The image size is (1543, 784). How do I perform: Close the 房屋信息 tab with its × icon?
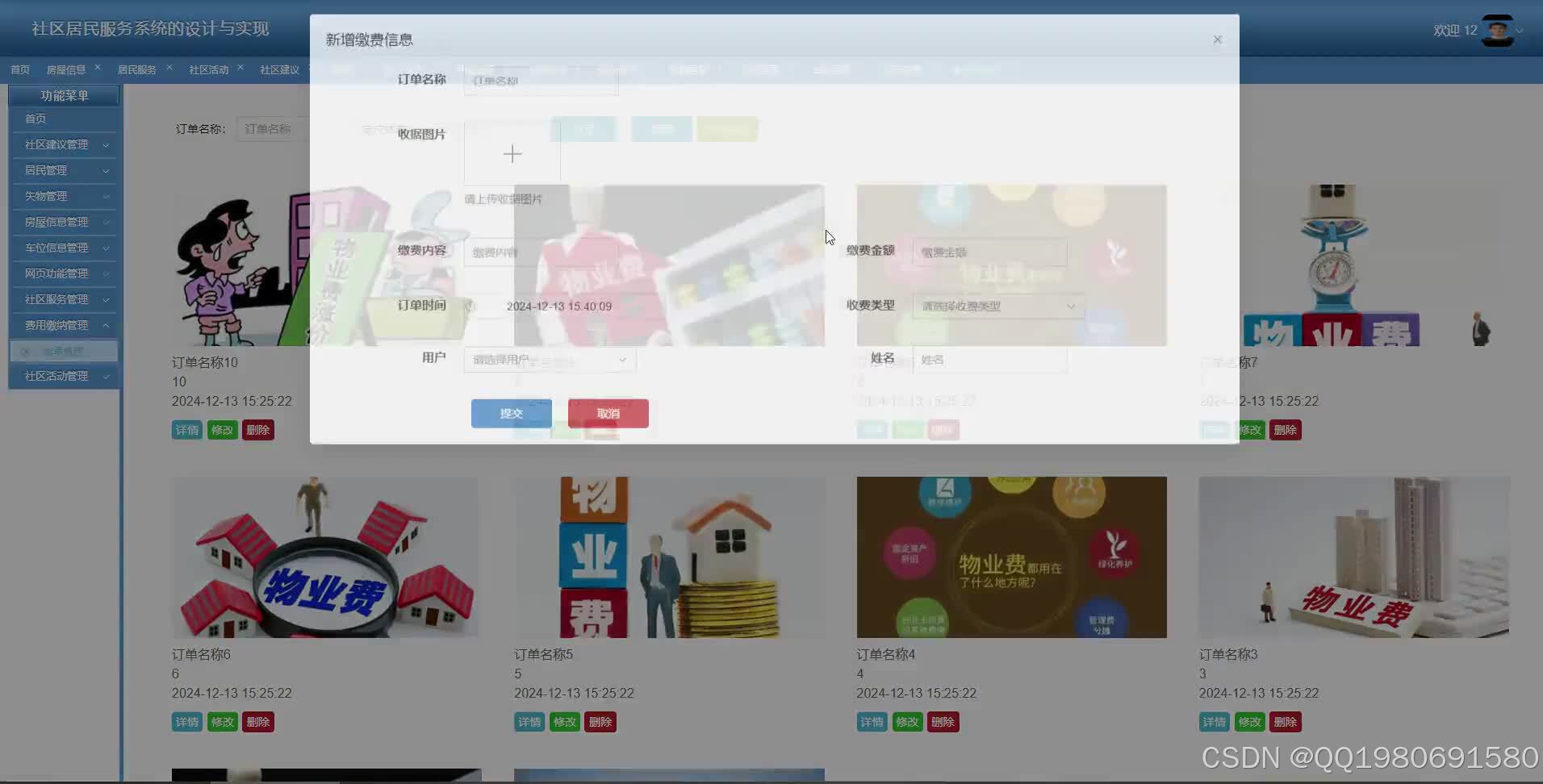98,67
